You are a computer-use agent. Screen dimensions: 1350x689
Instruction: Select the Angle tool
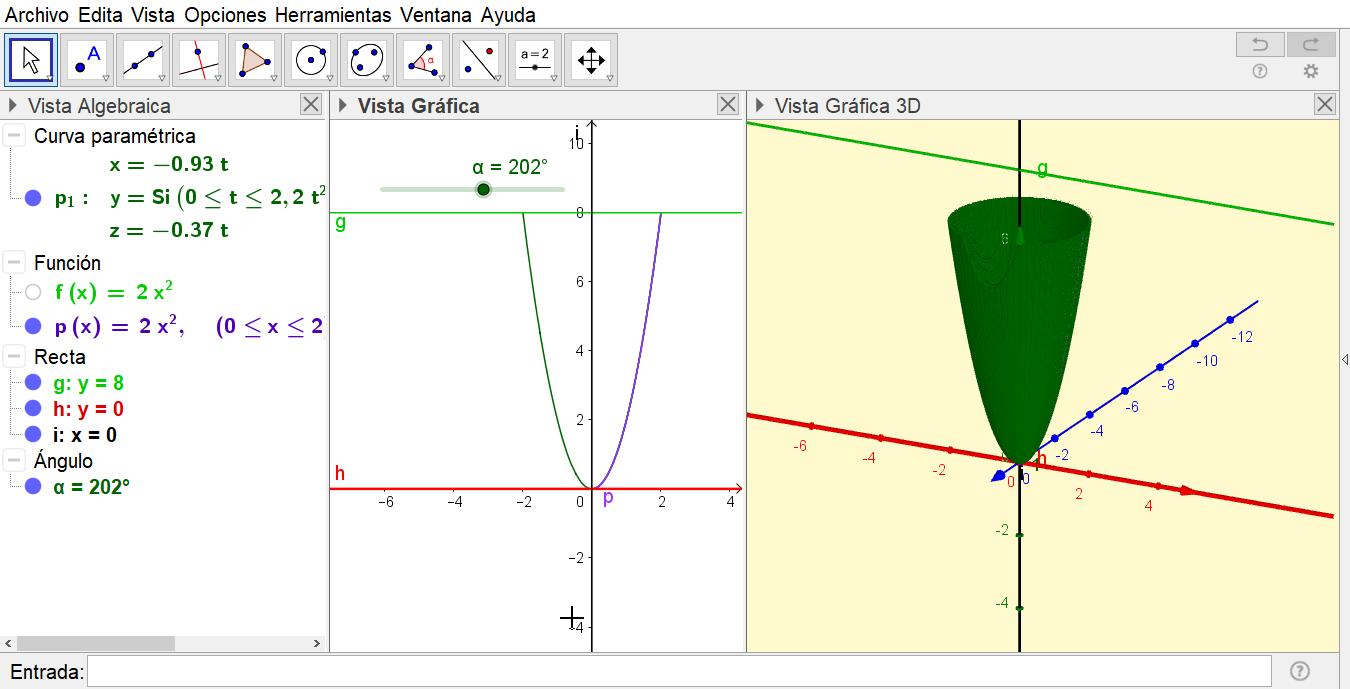[423, 60]
